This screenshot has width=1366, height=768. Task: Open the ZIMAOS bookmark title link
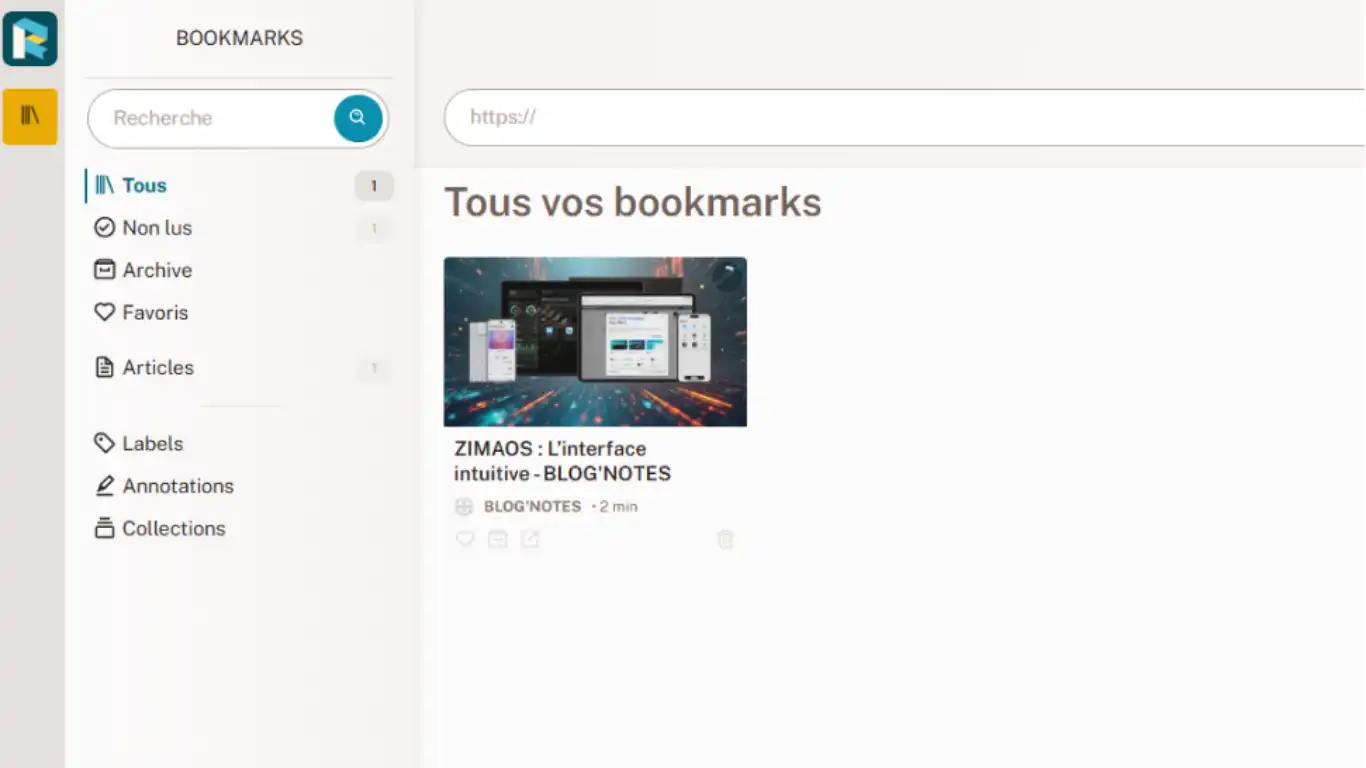tap(562, 461)
